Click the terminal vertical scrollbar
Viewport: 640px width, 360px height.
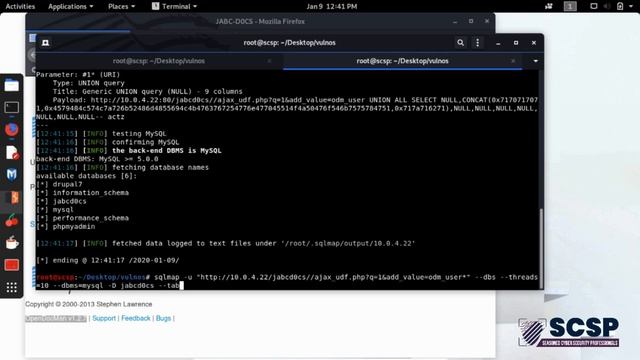click(x=541, y=249)
